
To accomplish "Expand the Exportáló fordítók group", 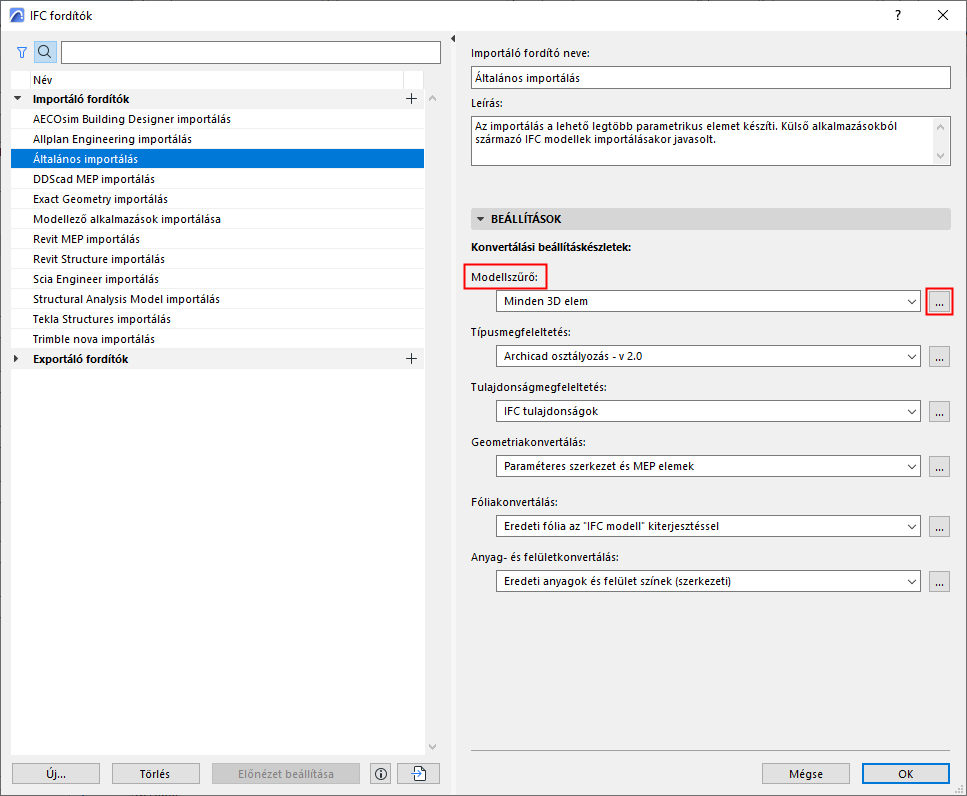I will (x=17, y=359).
